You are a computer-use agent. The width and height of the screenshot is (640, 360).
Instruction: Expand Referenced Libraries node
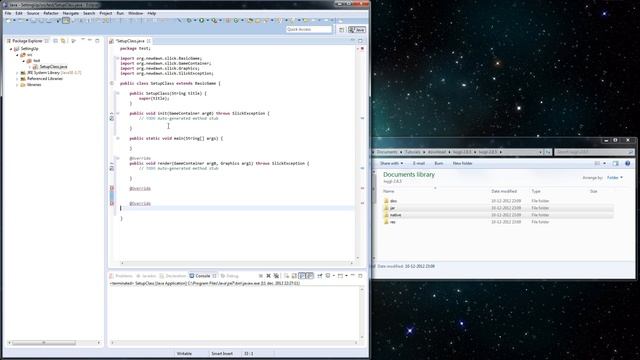17,79
